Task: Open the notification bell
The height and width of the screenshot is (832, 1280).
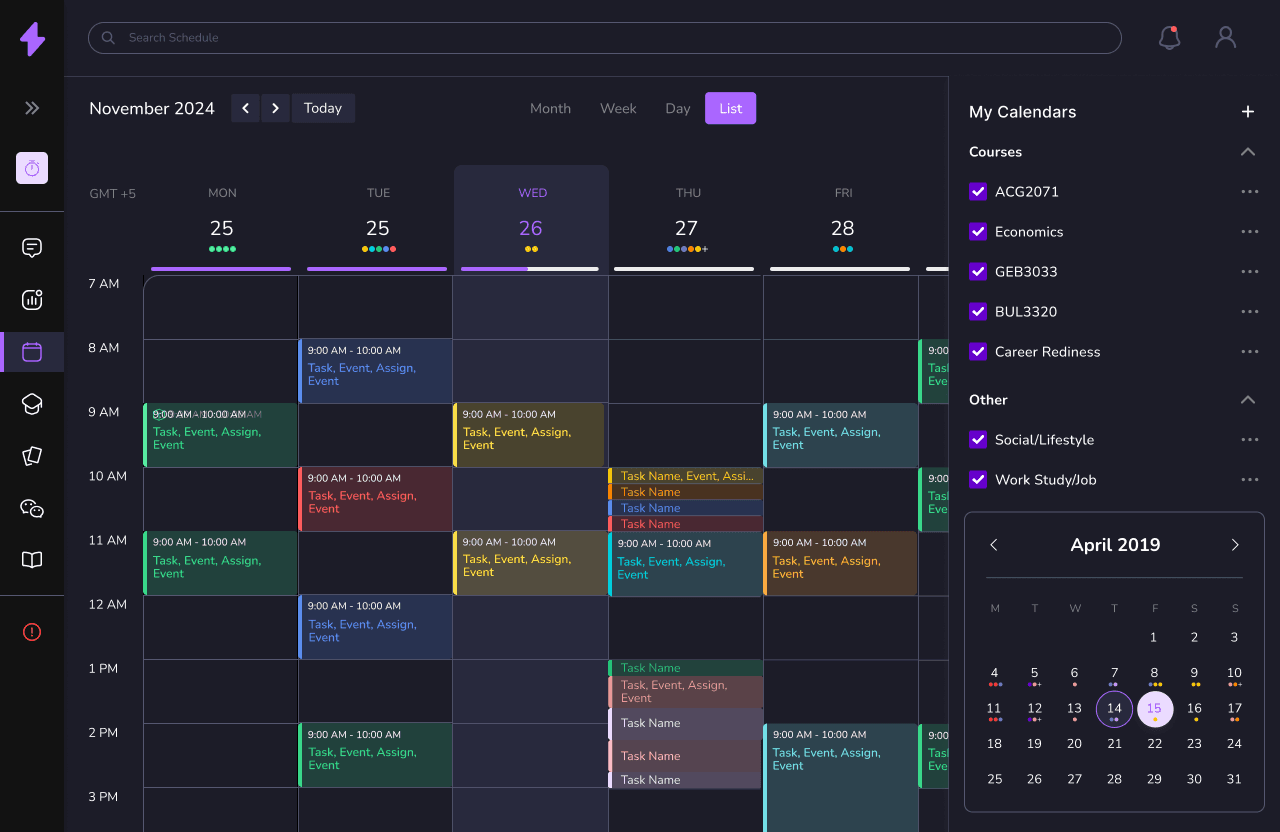Action: point(1169,37)
